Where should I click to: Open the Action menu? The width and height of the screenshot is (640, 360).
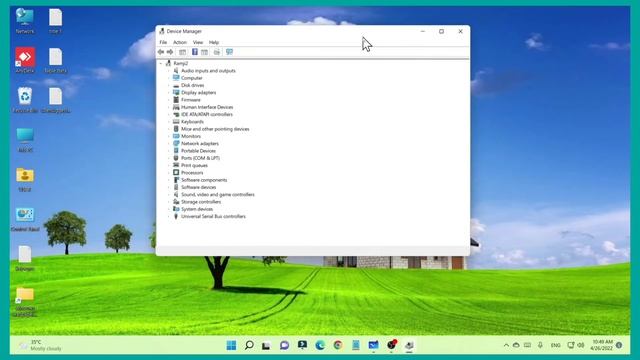[180, 42]
